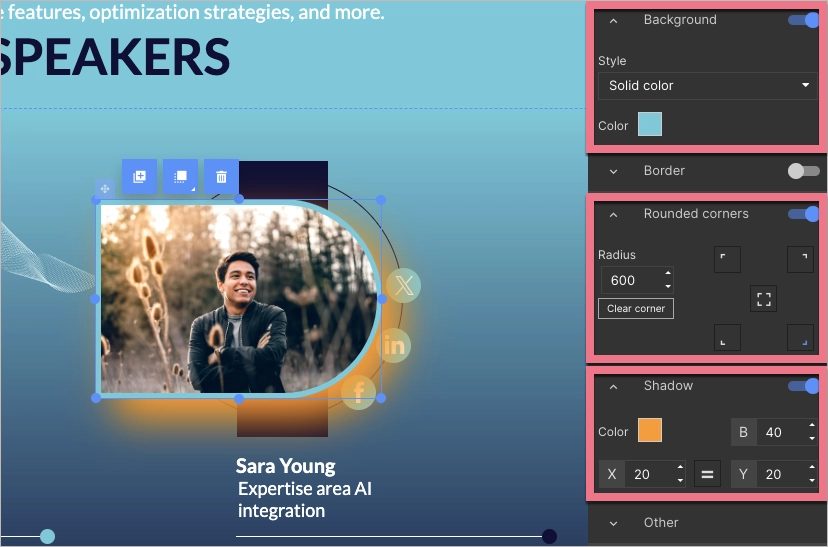Click the X (Twitter) social icon

click(x=403, y=286)
